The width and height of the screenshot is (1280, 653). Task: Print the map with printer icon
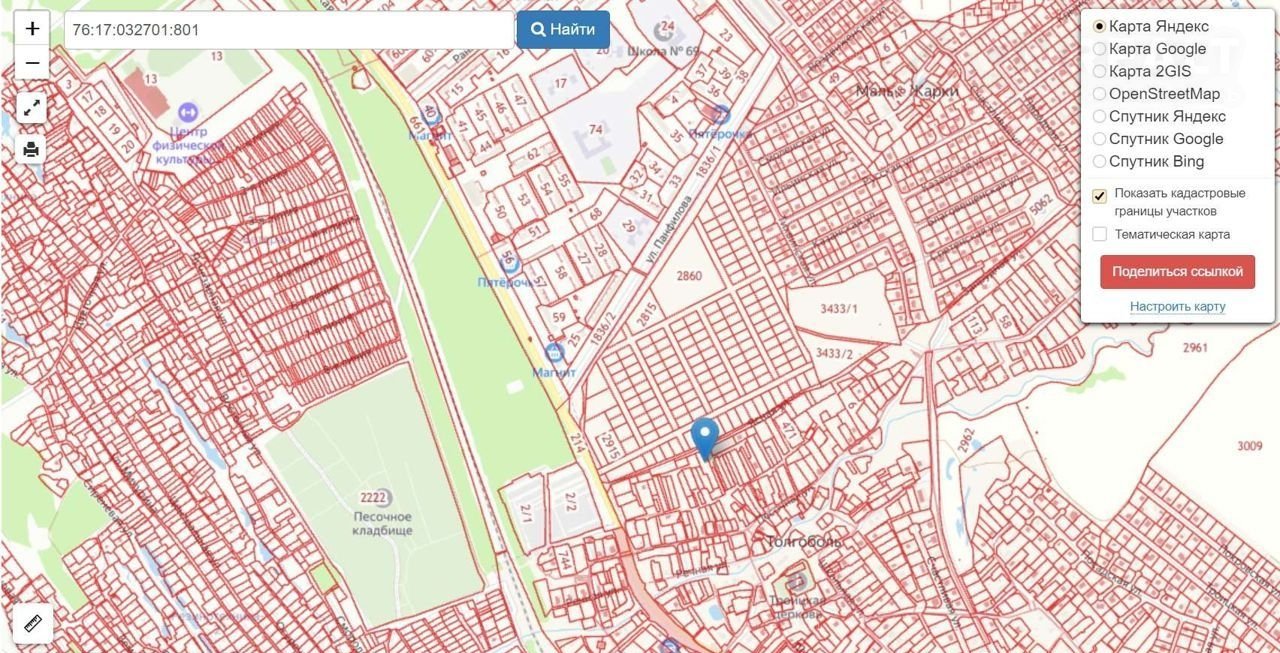click(x=32, y=150)
